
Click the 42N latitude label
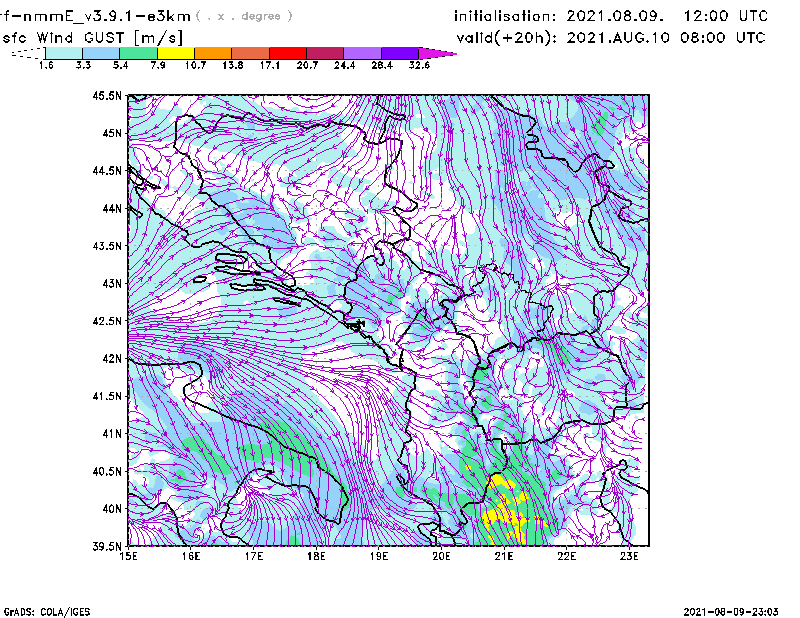coord(112,359)
